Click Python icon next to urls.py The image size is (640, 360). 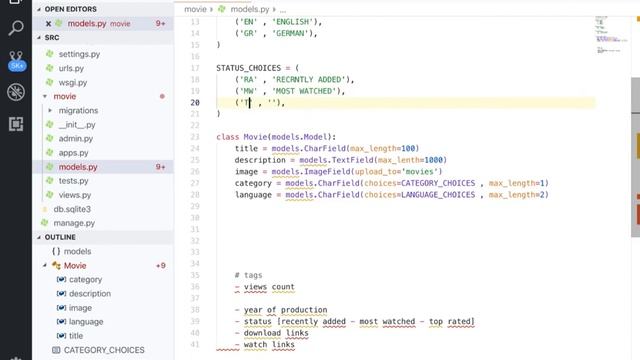[x=50, y=68]
